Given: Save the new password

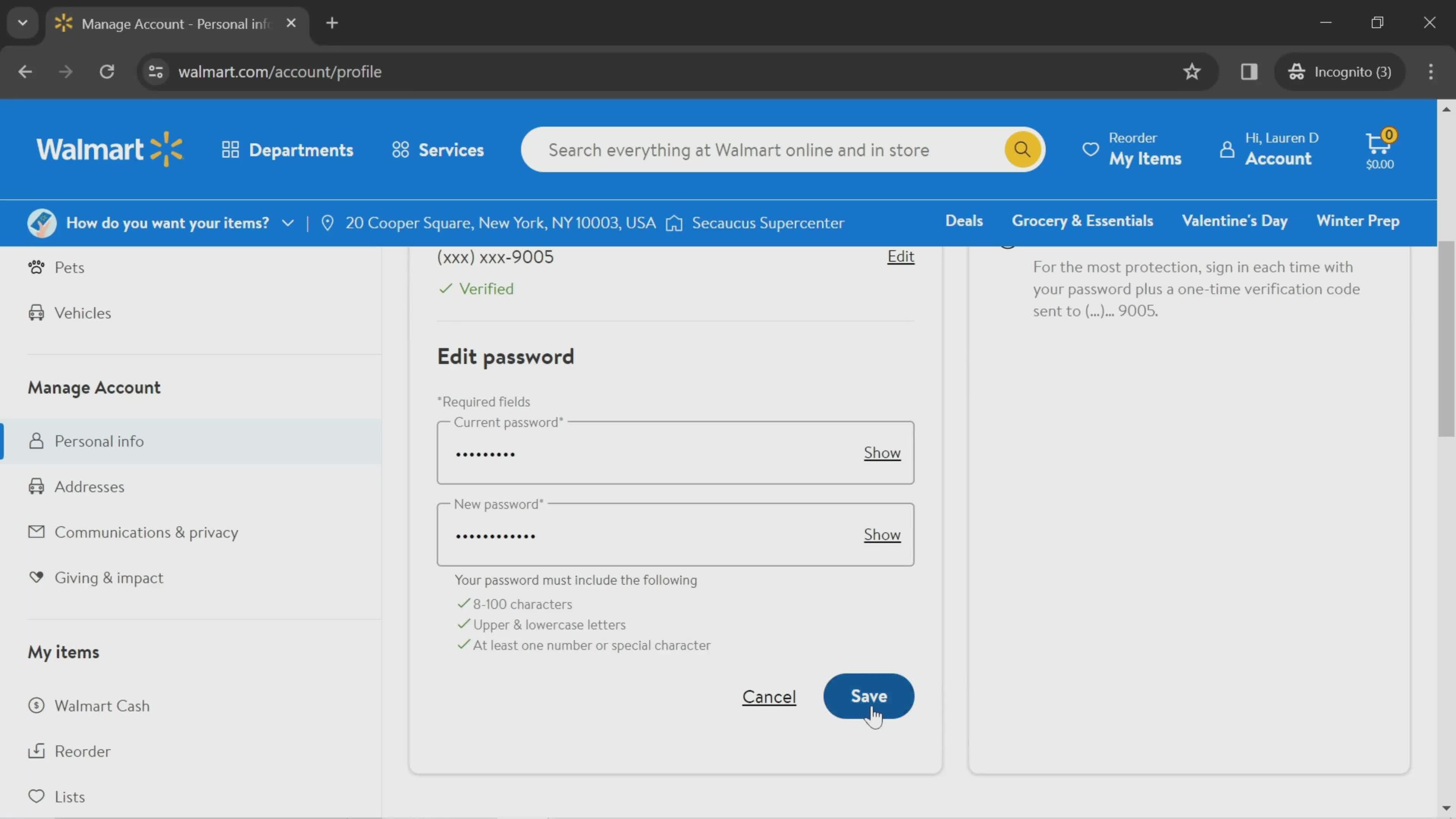Looking at the screenshot, I should point(869,697).
